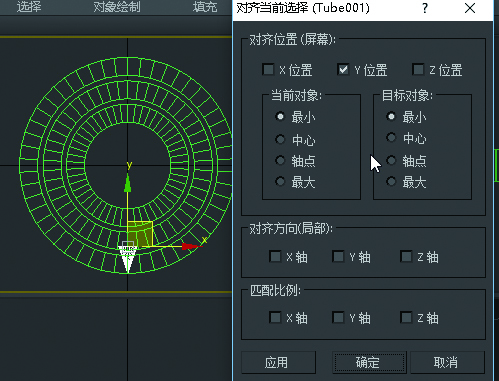The height and width of the screenshot is (381, 499).
Task: Check Z 轴 in 匹配比例 group
Action: pos(406,317)
